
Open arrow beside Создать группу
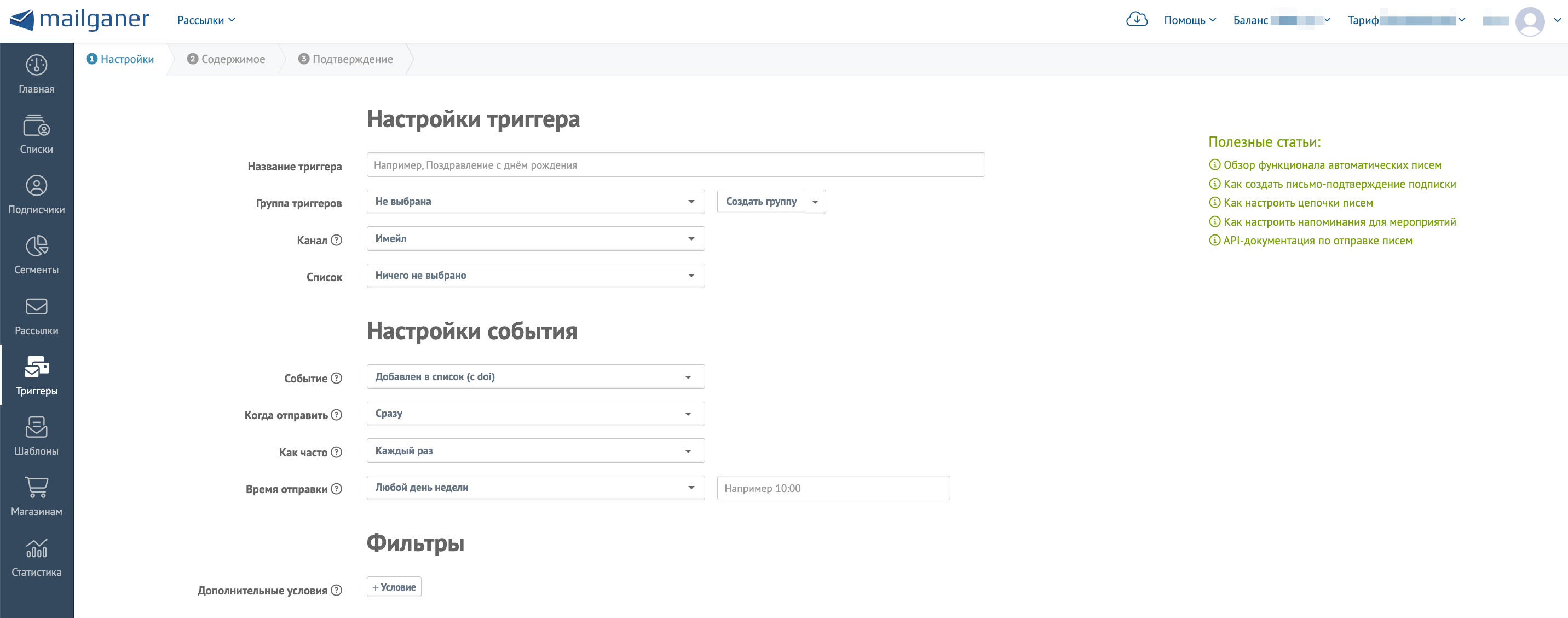[815, 202]
